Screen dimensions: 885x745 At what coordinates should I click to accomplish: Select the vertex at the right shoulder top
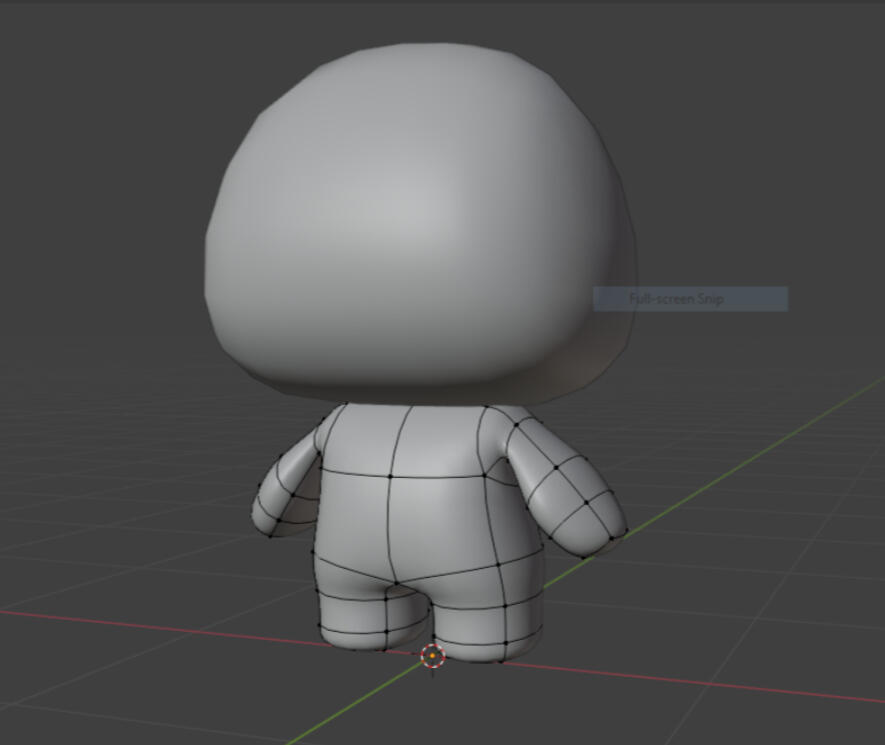pyautogui.click(x=517, y=425)
